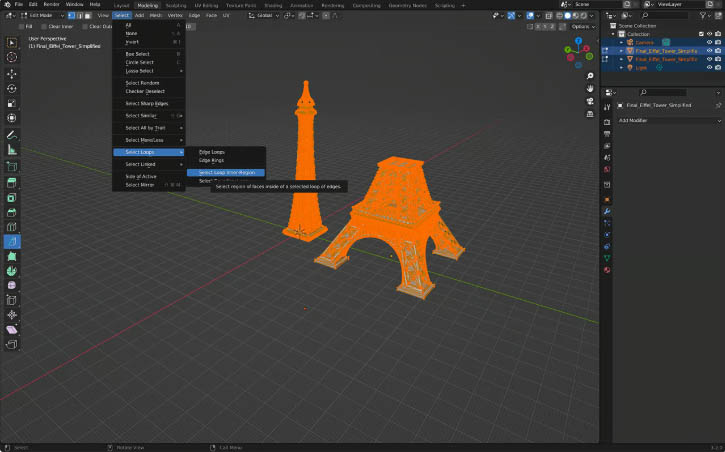Switch to the Sculpting workspace tab
The image size is (725, 452).
click(175, 5)
